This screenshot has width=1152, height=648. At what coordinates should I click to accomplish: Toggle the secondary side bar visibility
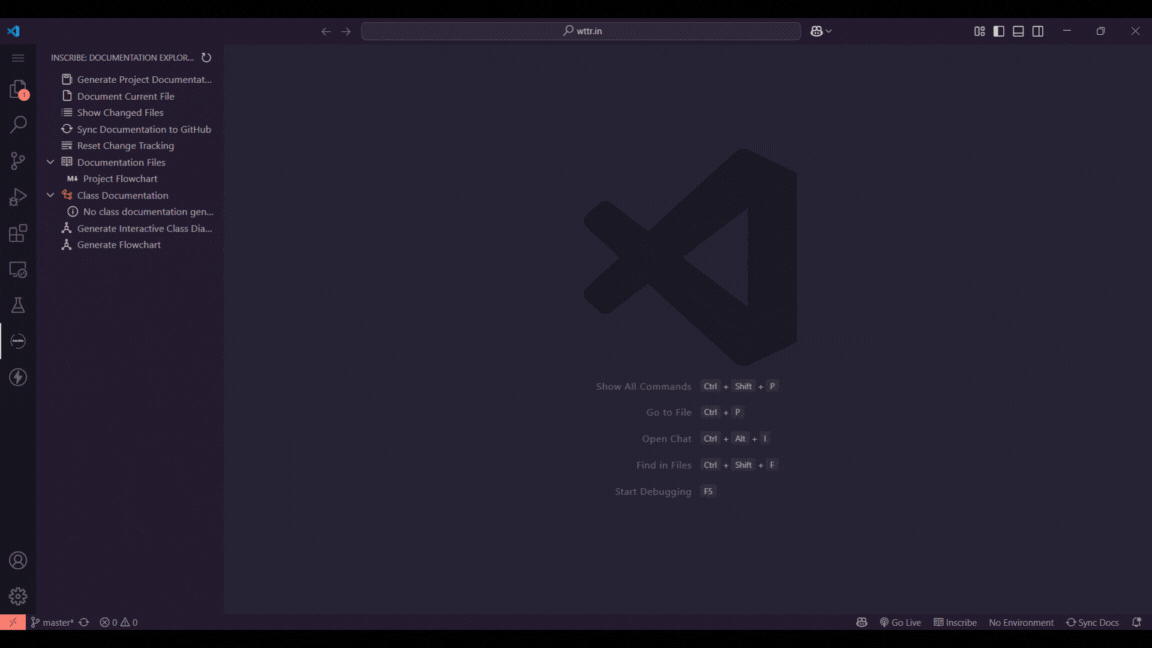(x=1038, y=31)
